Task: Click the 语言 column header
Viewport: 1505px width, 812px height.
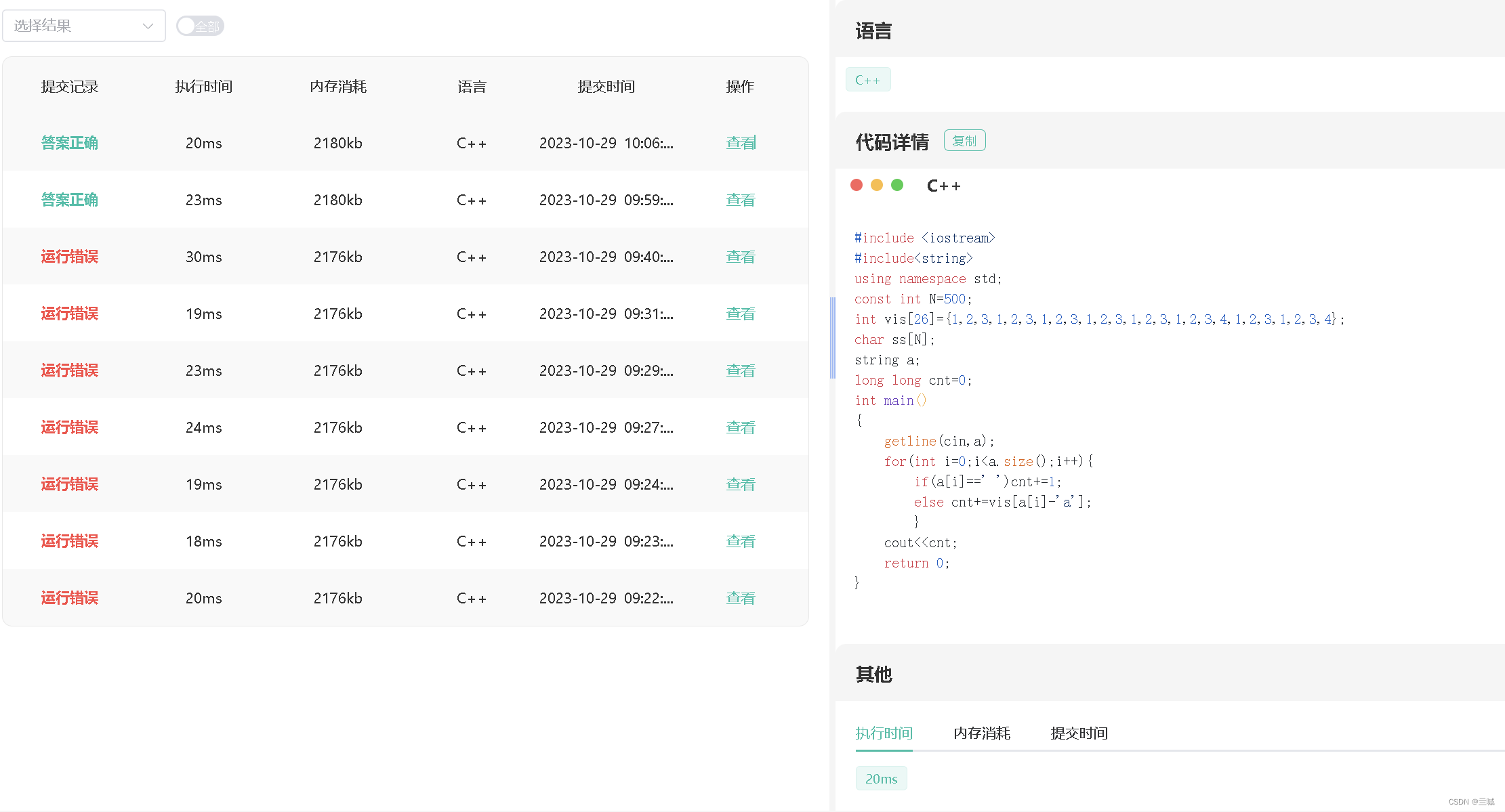Action: [x=472, y=87]
